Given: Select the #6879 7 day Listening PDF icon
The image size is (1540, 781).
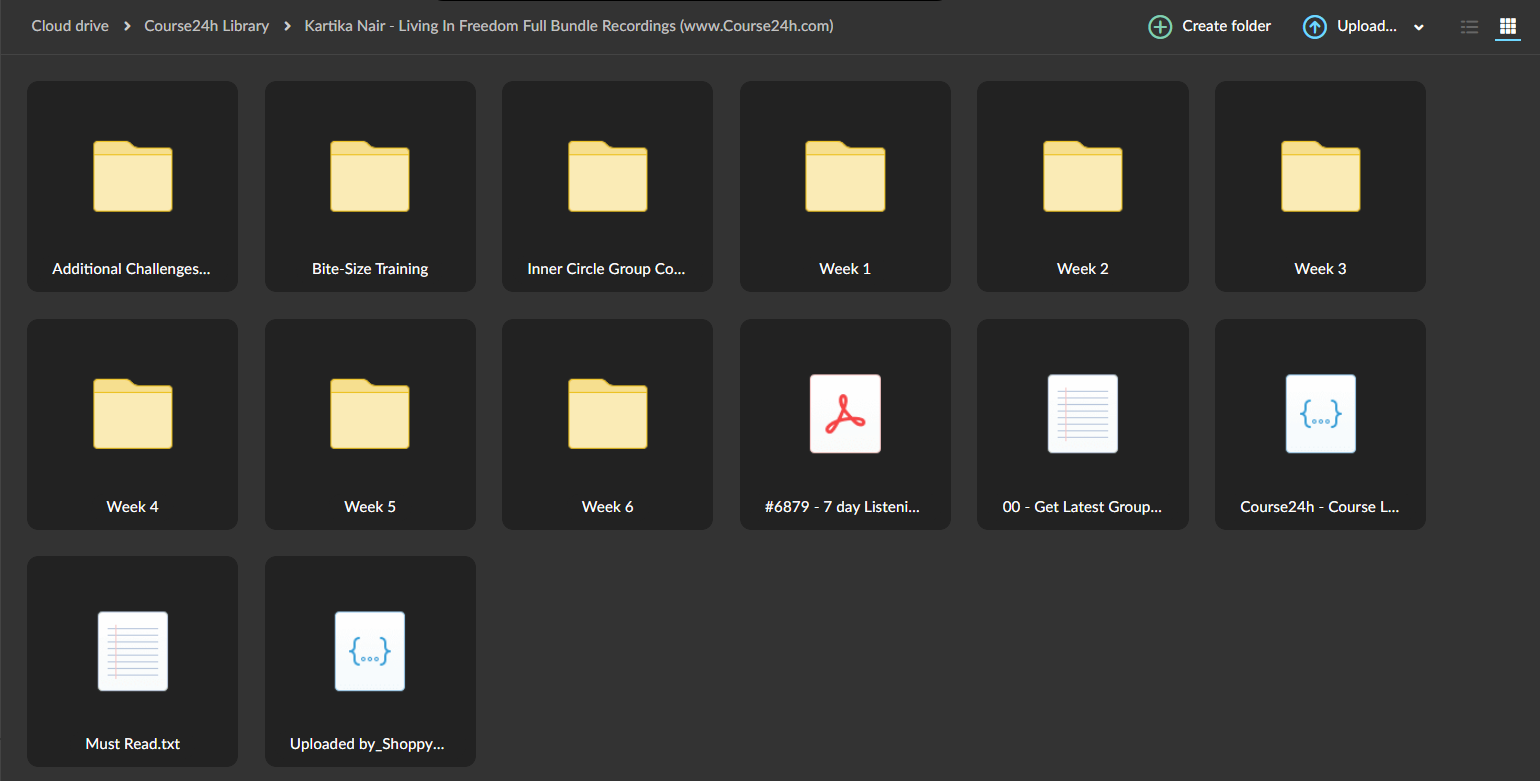Looking at the screenshot, I should [845, 414].
